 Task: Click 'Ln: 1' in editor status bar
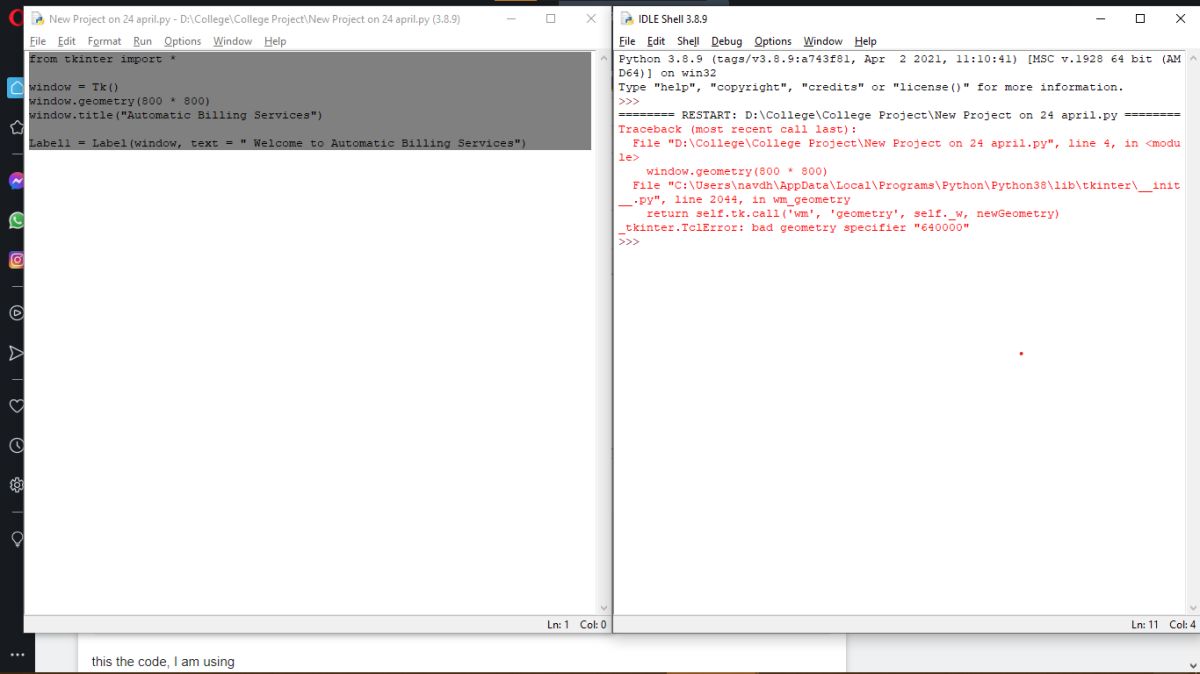point(558,625)
